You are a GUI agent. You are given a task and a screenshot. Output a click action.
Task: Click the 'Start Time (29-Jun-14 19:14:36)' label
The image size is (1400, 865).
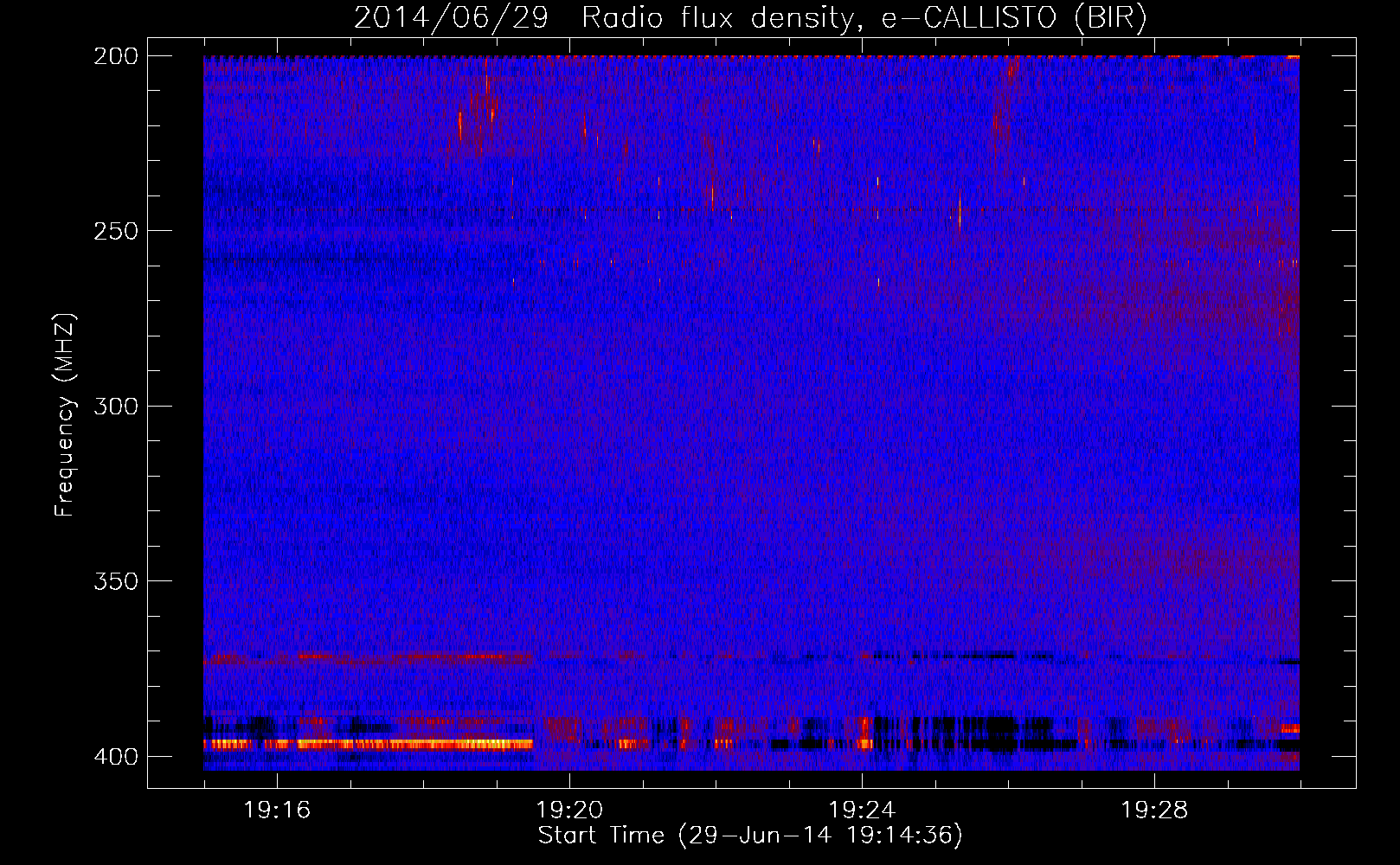(x=750, y=836)
